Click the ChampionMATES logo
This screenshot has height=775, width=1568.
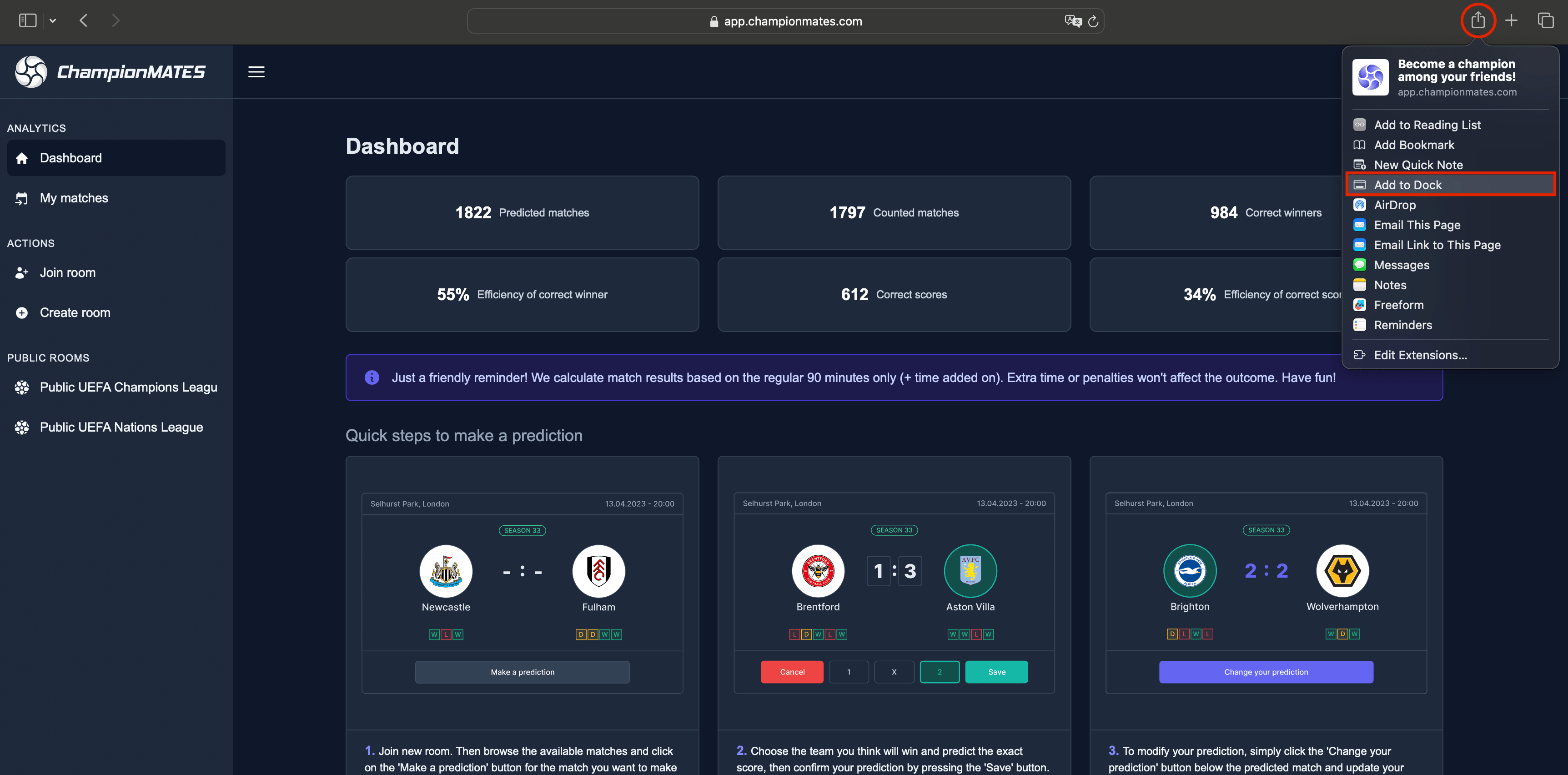(110, 72)
